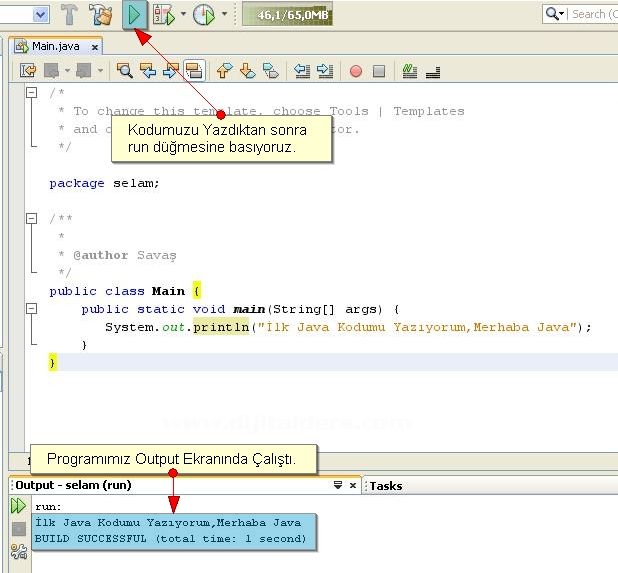Close the Main.java tab
The height and width of the screenshot is (573, 618).
click(95, 47)
